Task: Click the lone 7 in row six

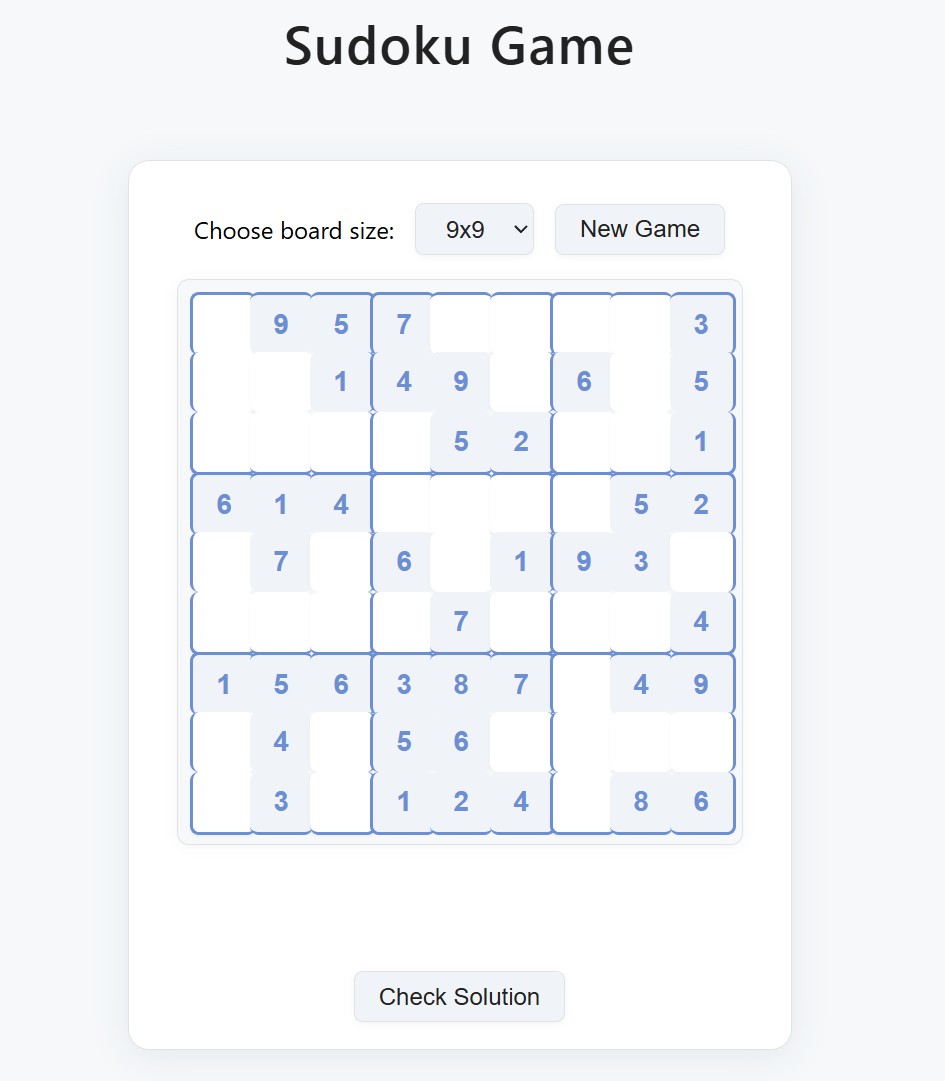Action: [460, 621]
